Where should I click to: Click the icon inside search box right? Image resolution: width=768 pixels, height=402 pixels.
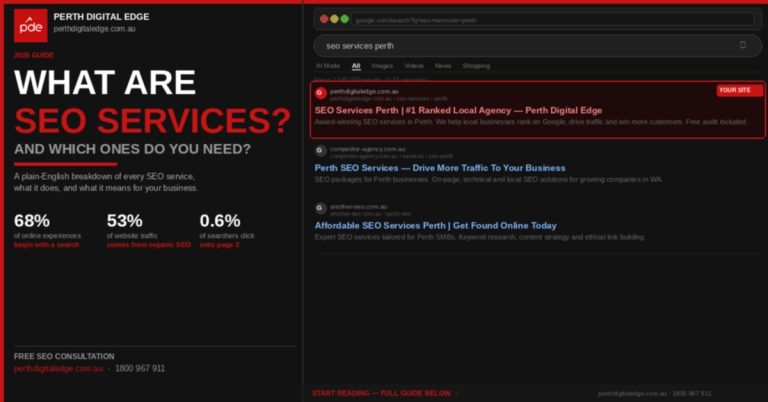[x=742, y=45]
